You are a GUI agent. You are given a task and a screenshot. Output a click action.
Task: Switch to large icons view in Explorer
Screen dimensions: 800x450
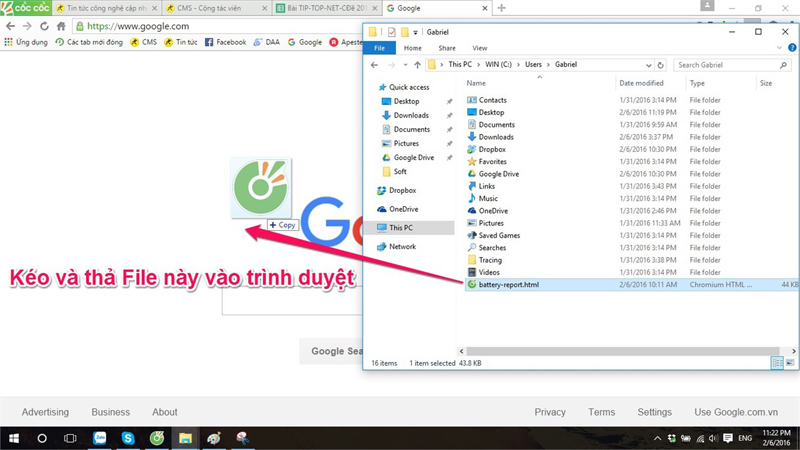pos(790,362)
